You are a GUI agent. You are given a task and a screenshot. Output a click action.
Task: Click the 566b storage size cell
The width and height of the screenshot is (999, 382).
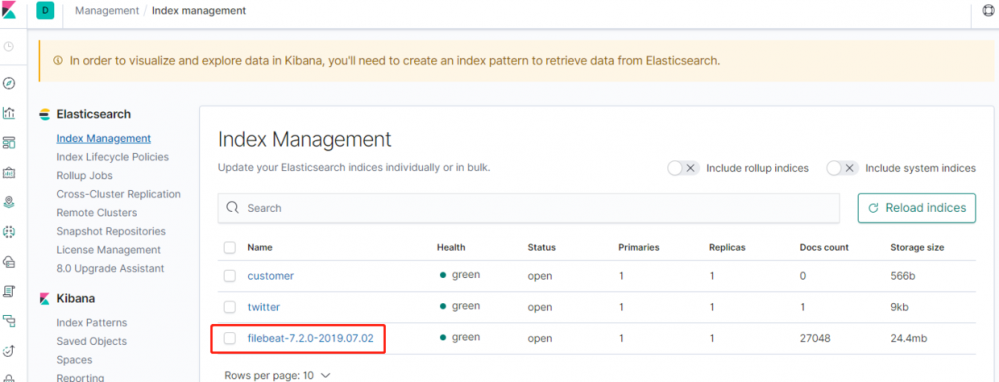[x=903, y=276]
